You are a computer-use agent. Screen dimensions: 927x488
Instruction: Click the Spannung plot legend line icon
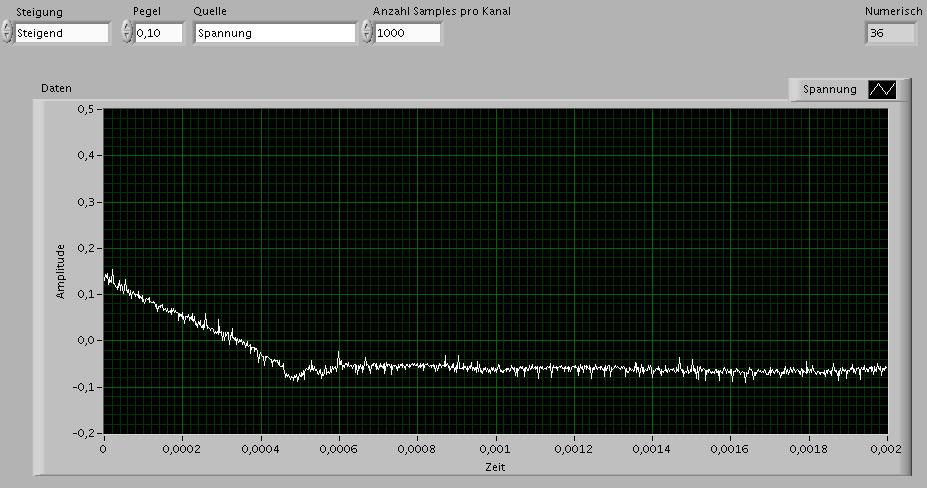tap(882, 89)
